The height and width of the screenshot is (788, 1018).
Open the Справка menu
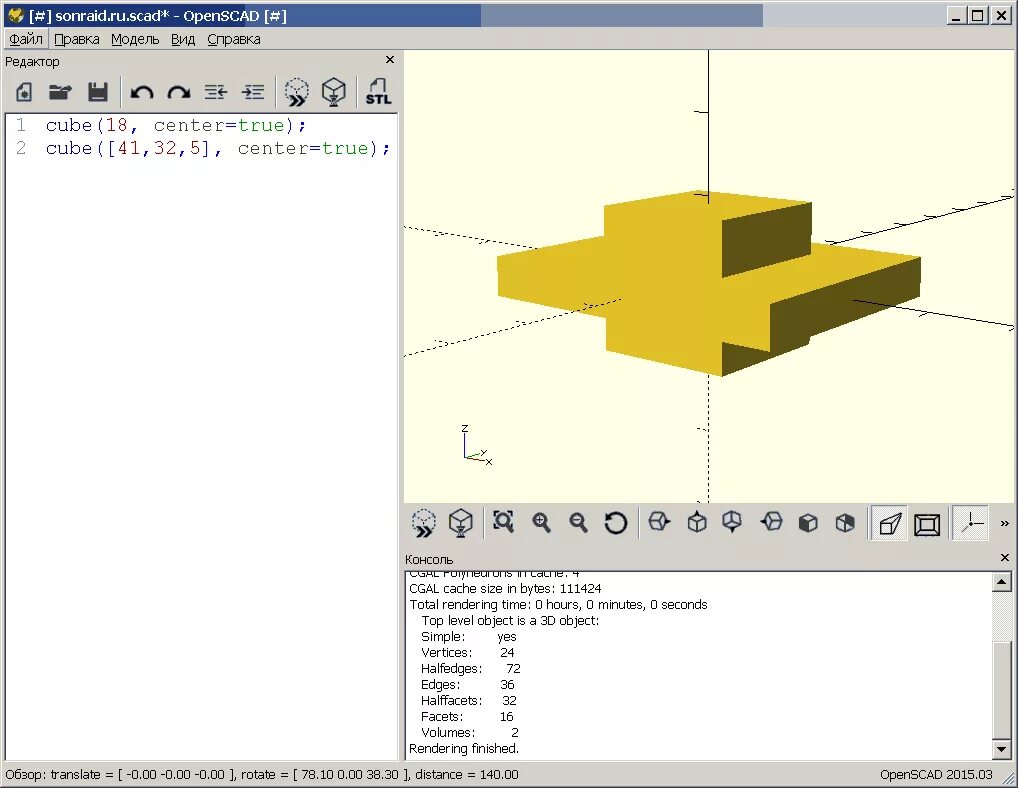tap(234, 39)
